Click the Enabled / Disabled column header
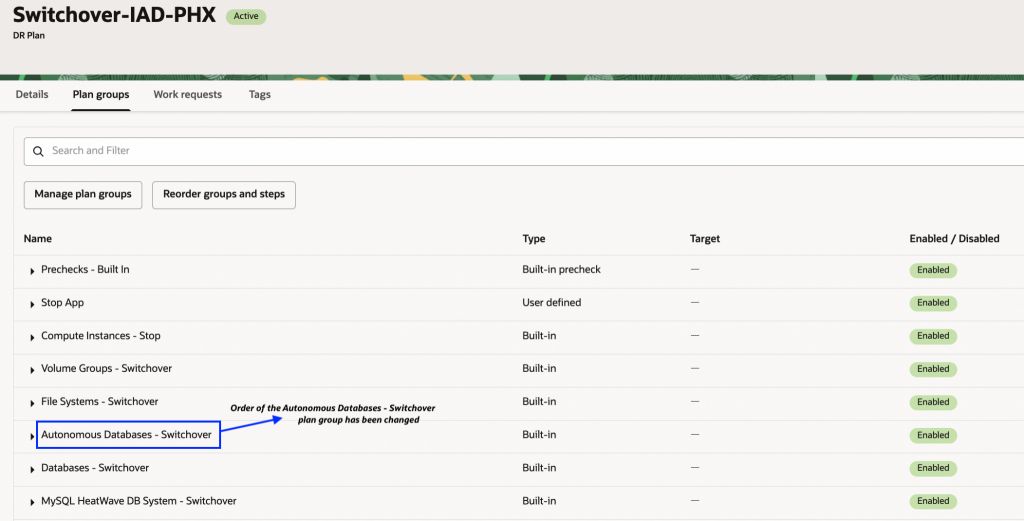 954,239
